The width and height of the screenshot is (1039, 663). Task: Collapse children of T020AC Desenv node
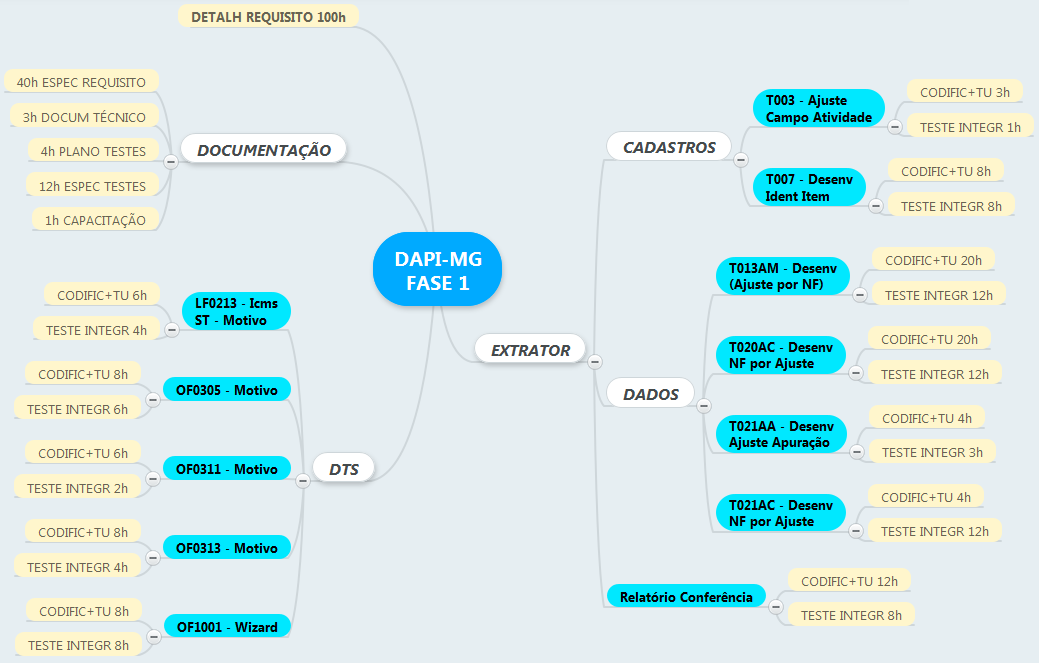pos(855,374)
